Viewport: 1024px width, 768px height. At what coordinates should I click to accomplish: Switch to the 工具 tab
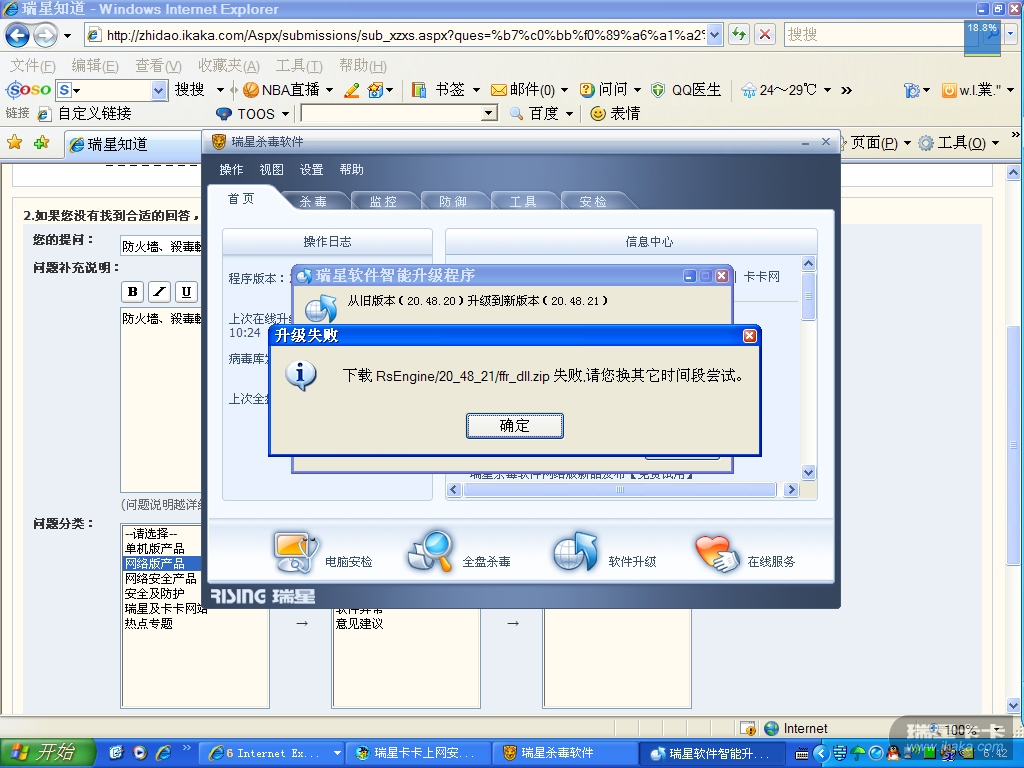[x=523, y=201]
